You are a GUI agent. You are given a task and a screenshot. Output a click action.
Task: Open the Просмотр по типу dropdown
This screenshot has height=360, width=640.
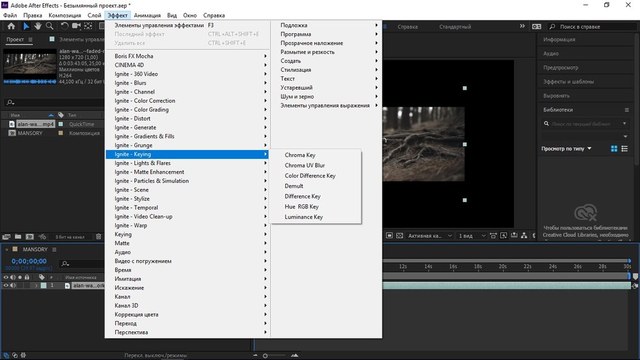point(567,149)
